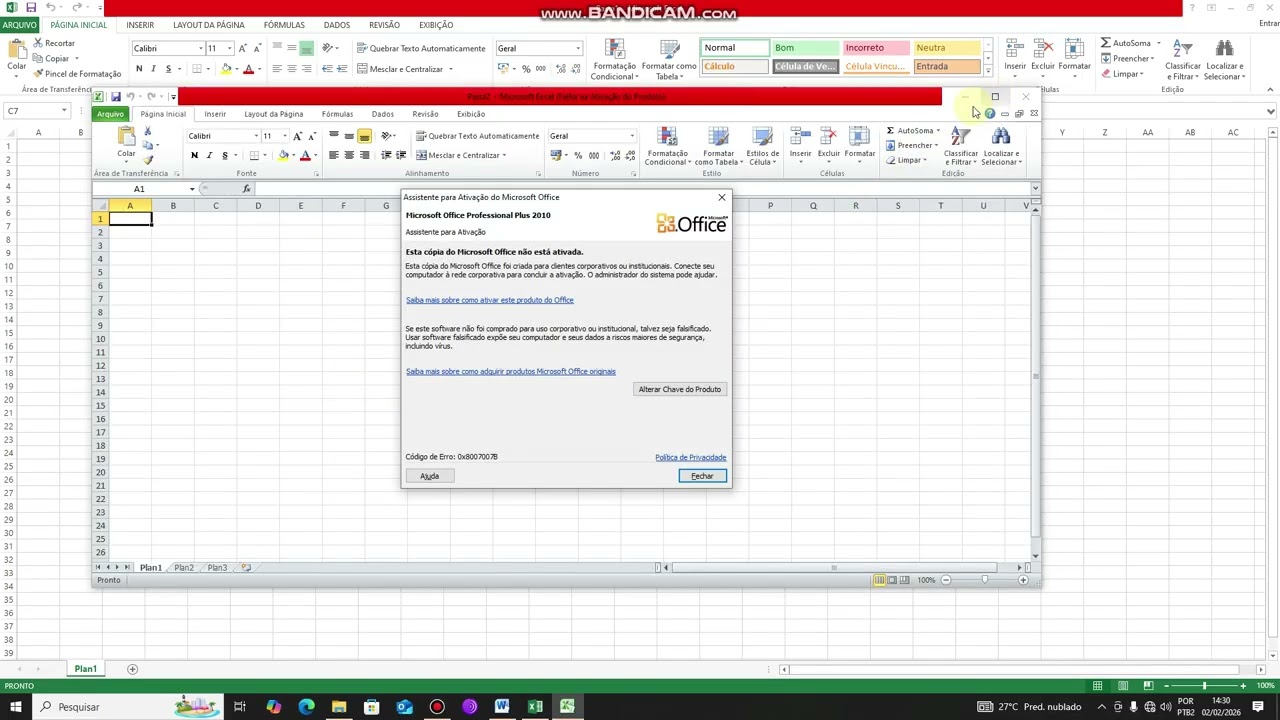Expand cell styles gallery in background Excel
1280x720 pixels.
point(988,71)
